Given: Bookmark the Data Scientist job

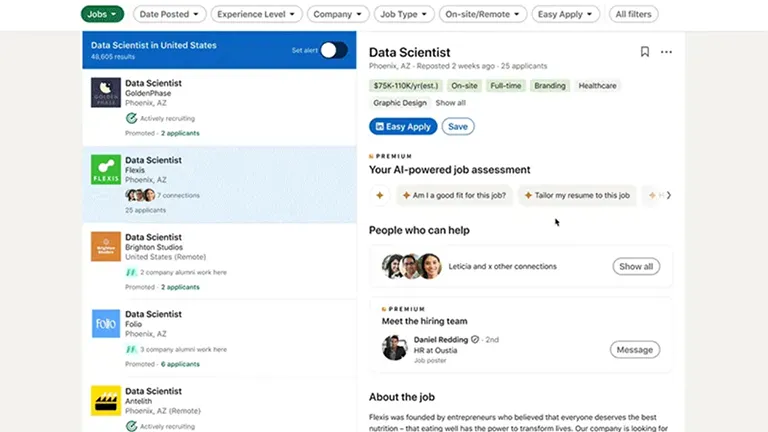Looking at the screenshot, I should [x=645, y=51].
